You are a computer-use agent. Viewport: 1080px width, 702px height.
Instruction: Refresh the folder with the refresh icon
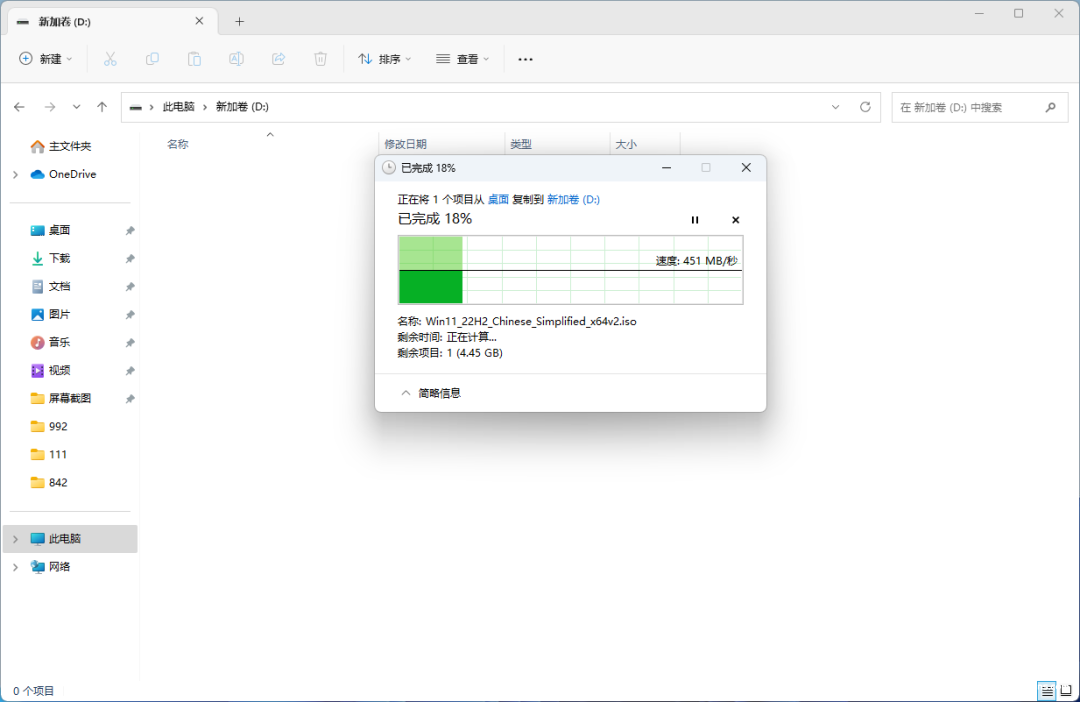point(864,107)
